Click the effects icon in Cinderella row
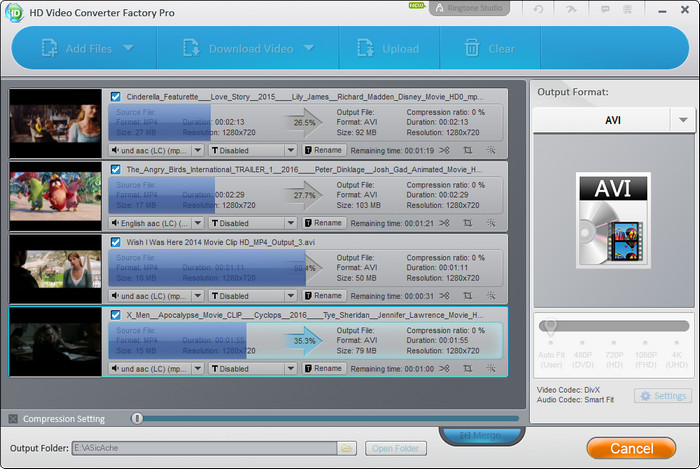The image size is (700, 469). (491, 150)
